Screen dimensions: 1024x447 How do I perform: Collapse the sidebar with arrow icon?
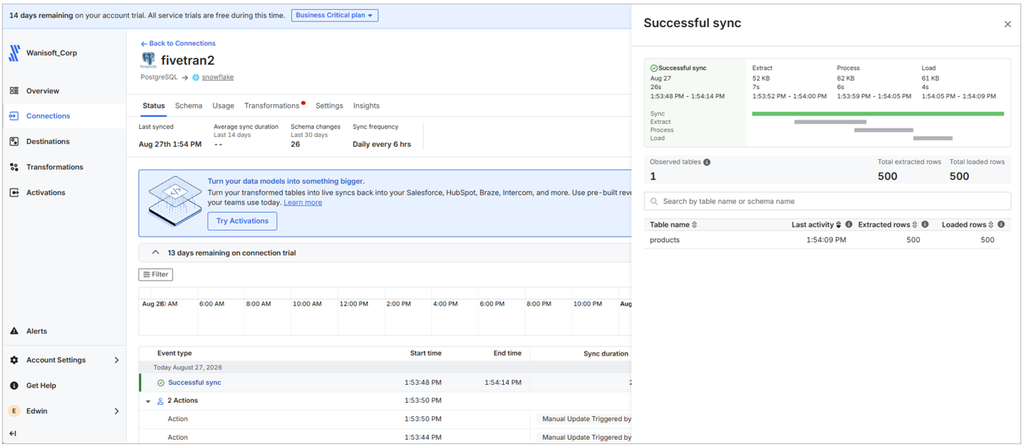click(x=13, y=433)
